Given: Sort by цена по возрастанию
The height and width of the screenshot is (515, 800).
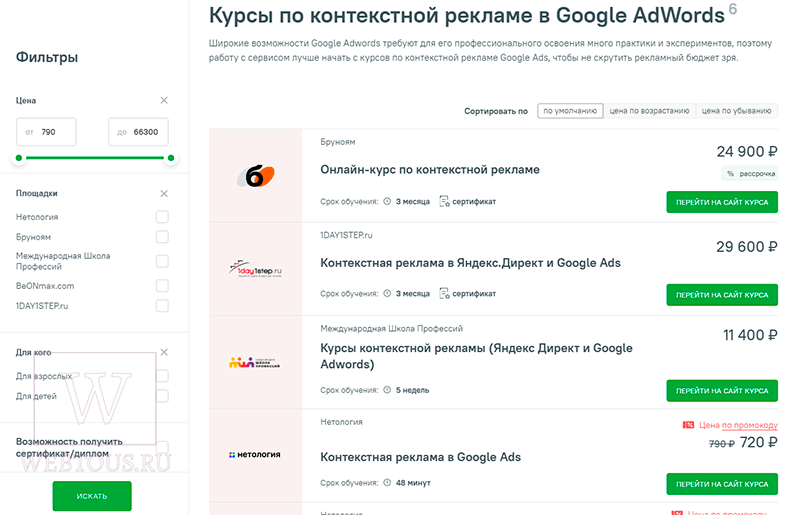Looking at the screenshot, I should 649,111.
